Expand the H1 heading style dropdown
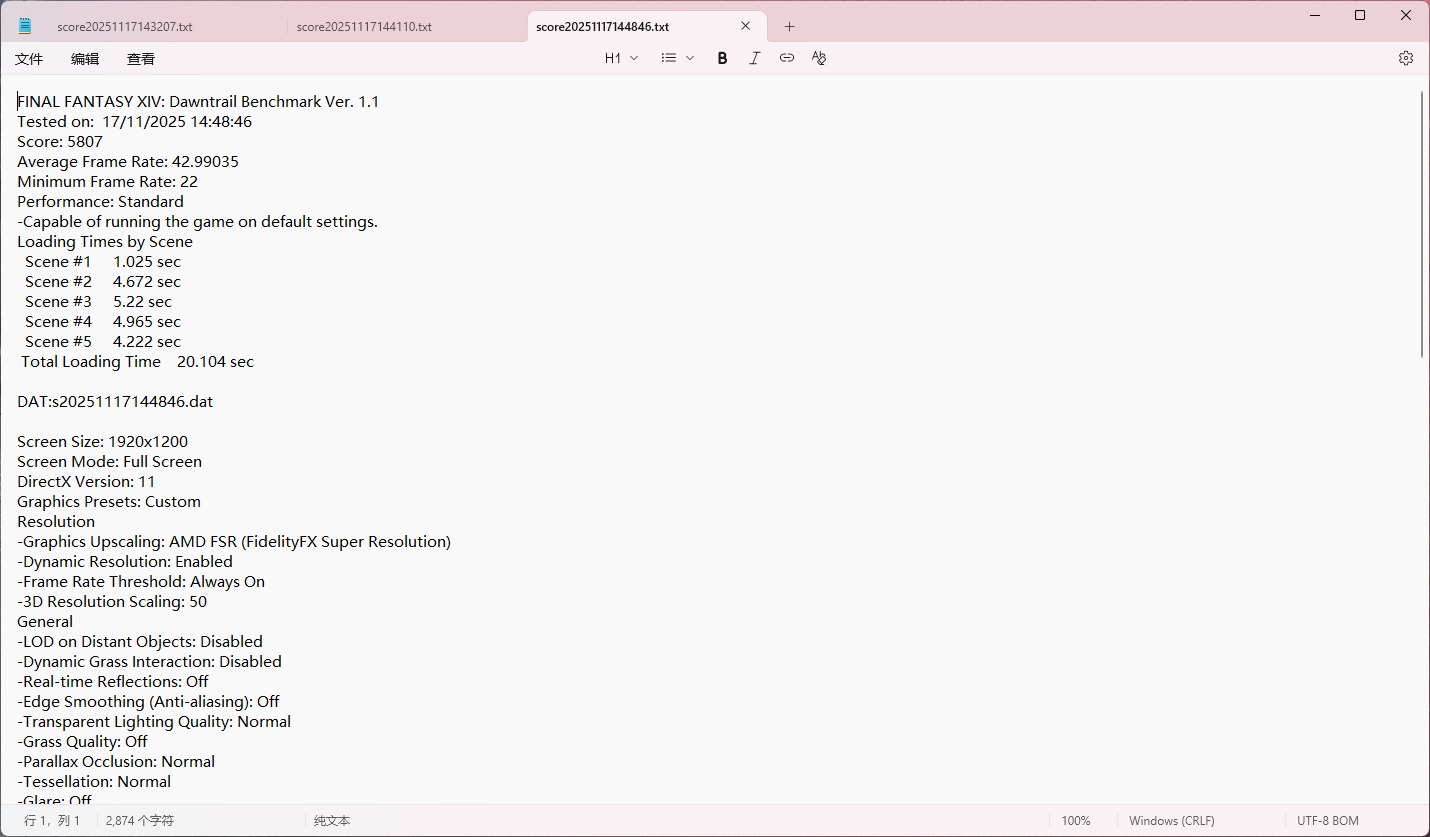 pos(621,58)
